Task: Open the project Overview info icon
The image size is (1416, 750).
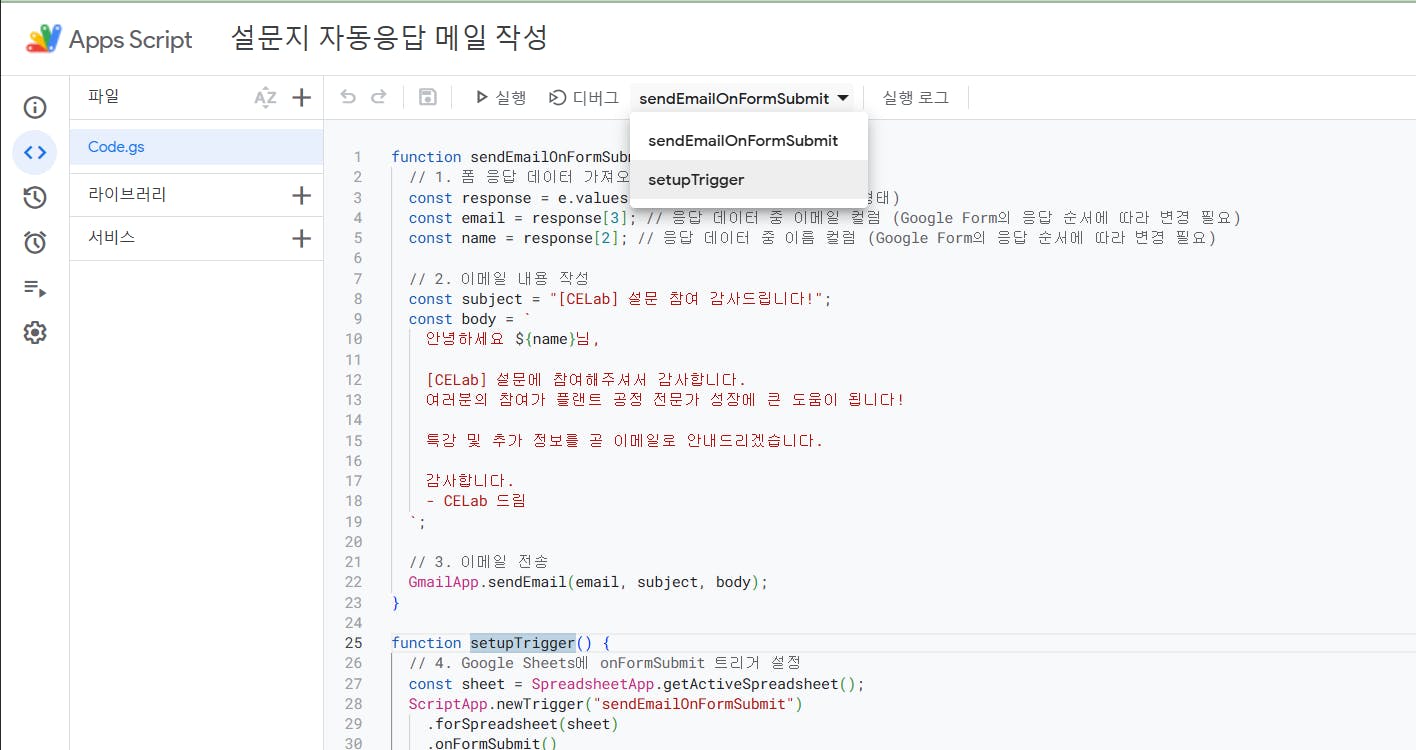Action: [35, 108]
